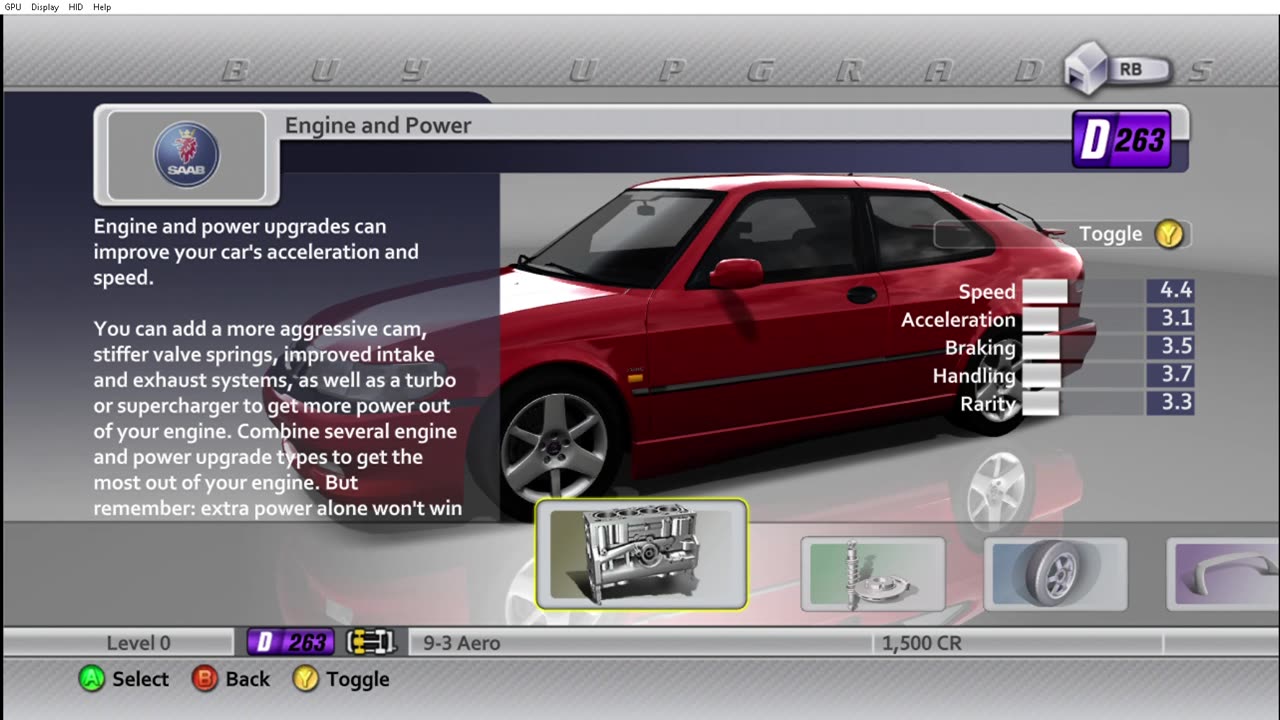
Task: Click the Acceleration value 3.1
Action: [1171, 318]
